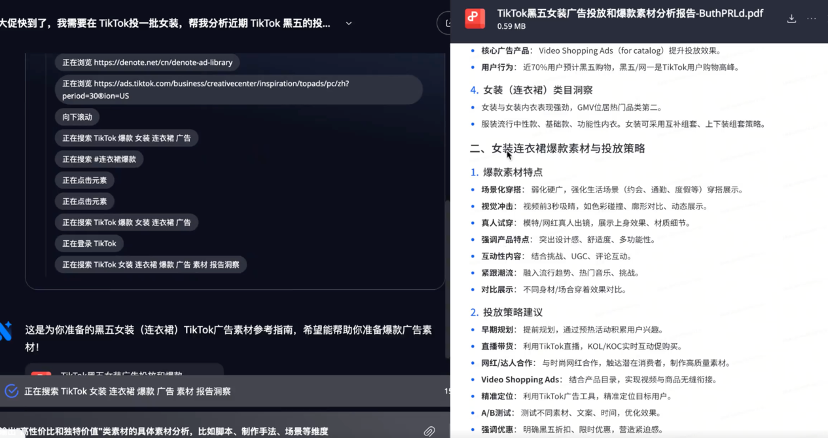Click subheading "1. 爆款素材特点"

(x=506, y=172)
